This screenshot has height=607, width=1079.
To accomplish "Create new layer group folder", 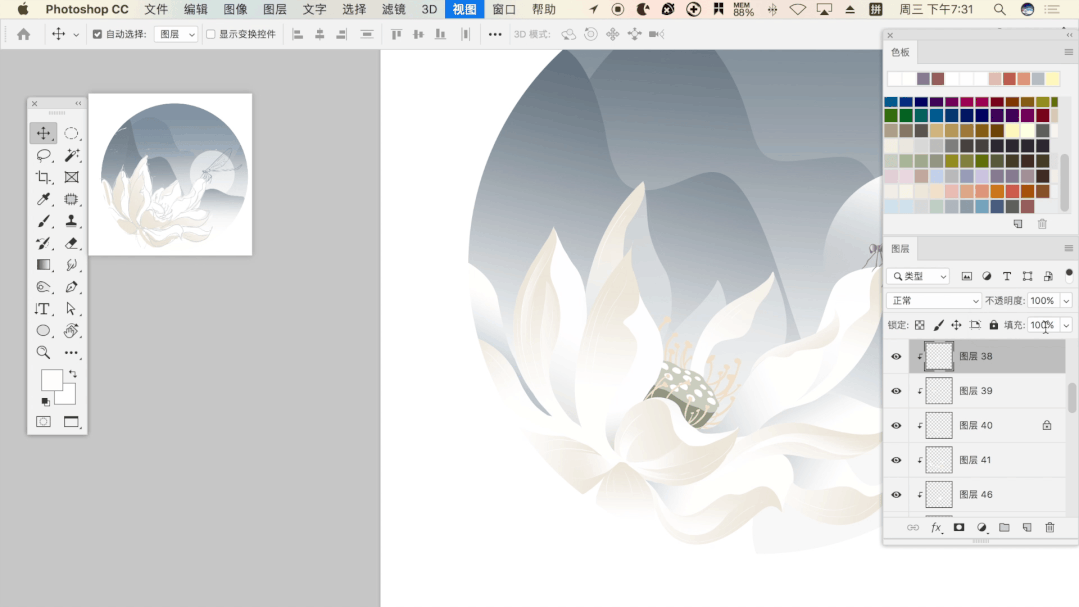I will (1004, 527).
